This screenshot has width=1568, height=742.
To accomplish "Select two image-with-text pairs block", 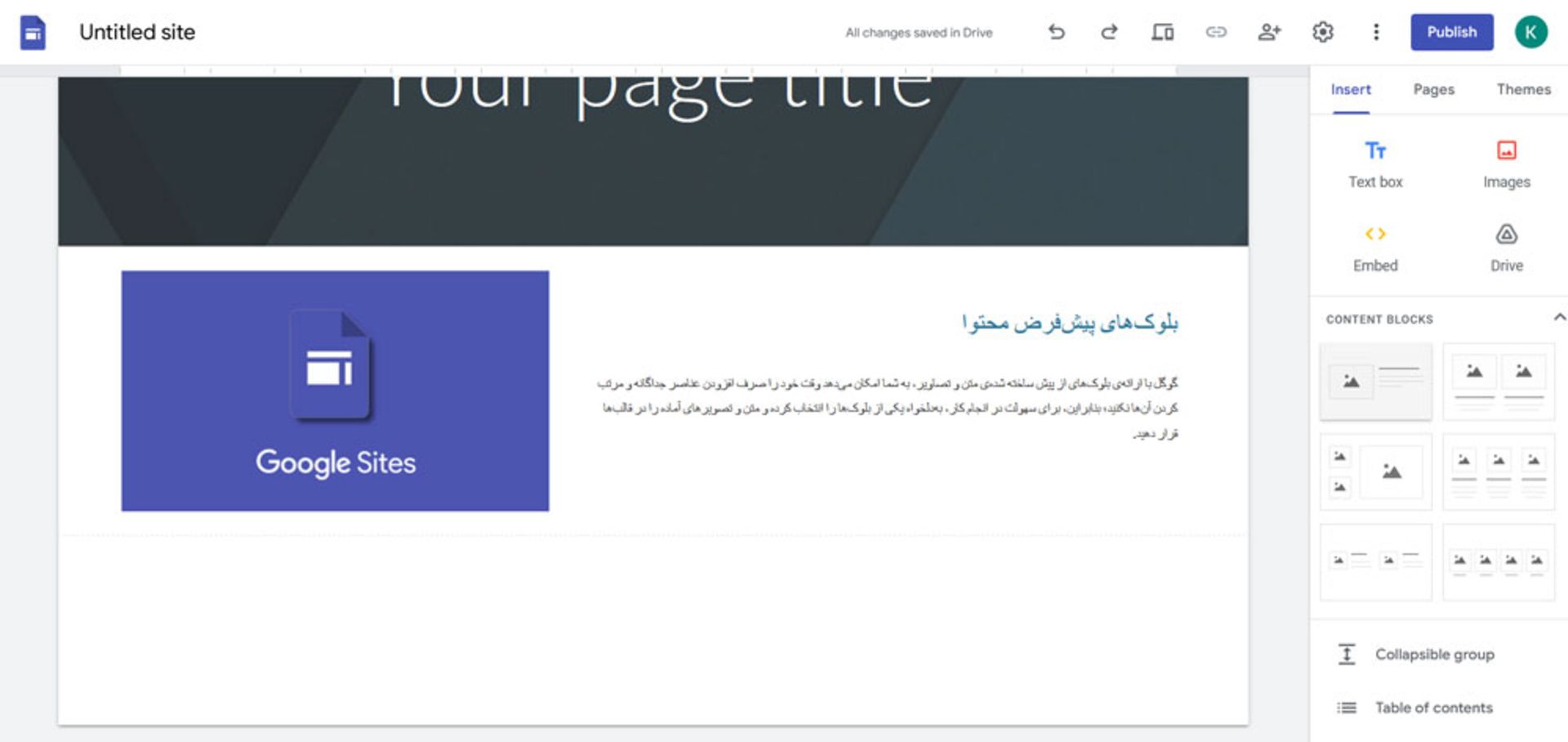I will 1376,562.
